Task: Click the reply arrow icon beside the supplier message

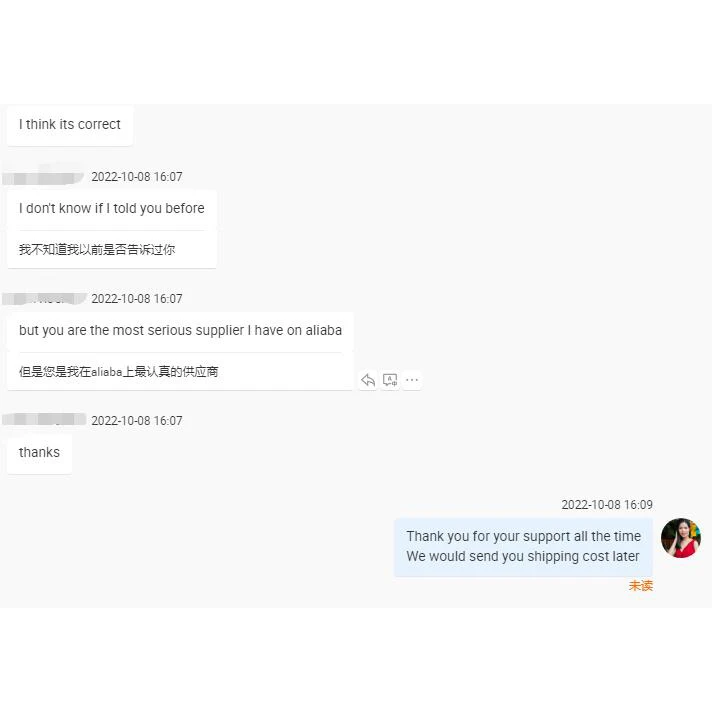Action: click(x=368, y=380)
